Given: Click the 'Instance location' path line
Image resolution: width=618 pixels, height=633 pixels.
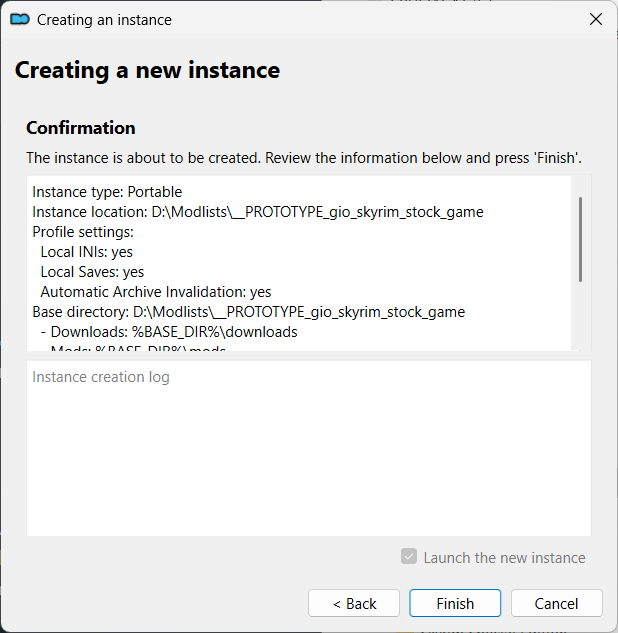Looking at the screenshot, I should point(258,212).
